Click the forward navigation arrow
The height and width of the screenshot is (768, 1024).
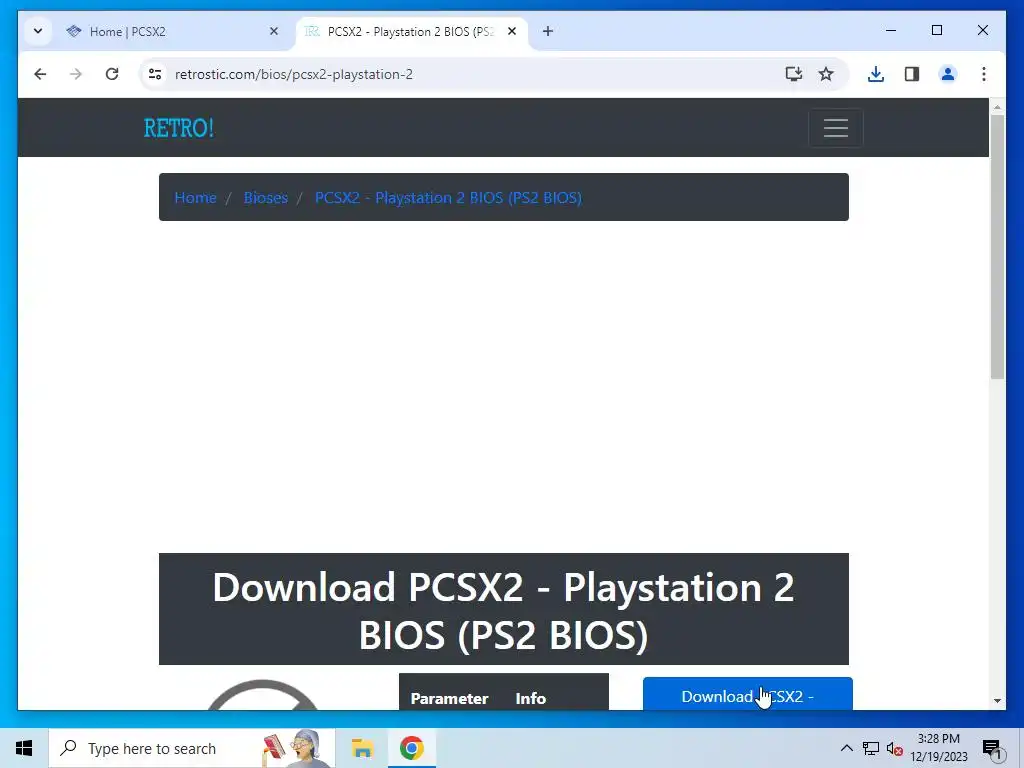(x=76, y=74)
